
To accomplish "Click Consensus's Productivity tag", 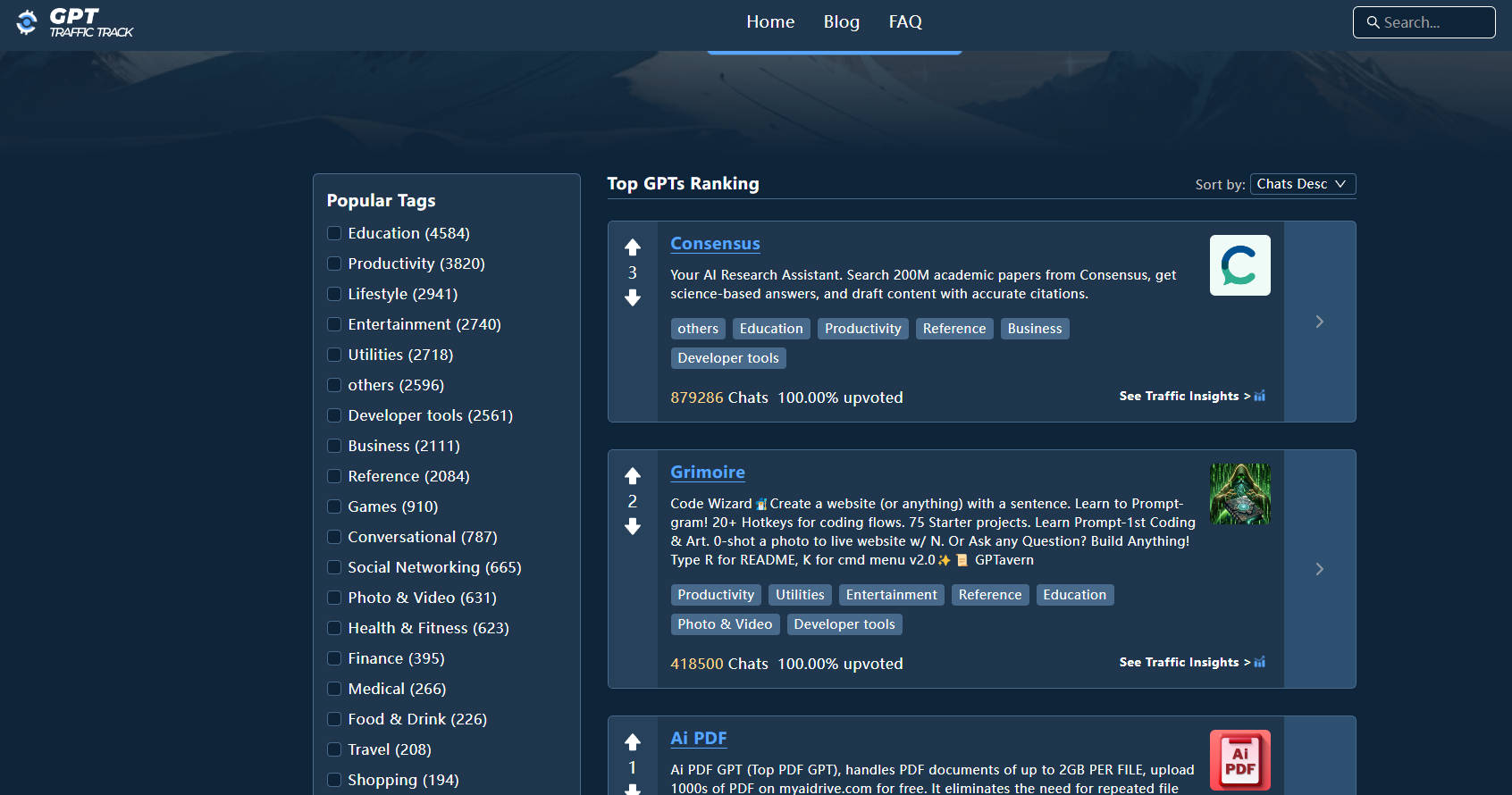I will coord(863,329).
